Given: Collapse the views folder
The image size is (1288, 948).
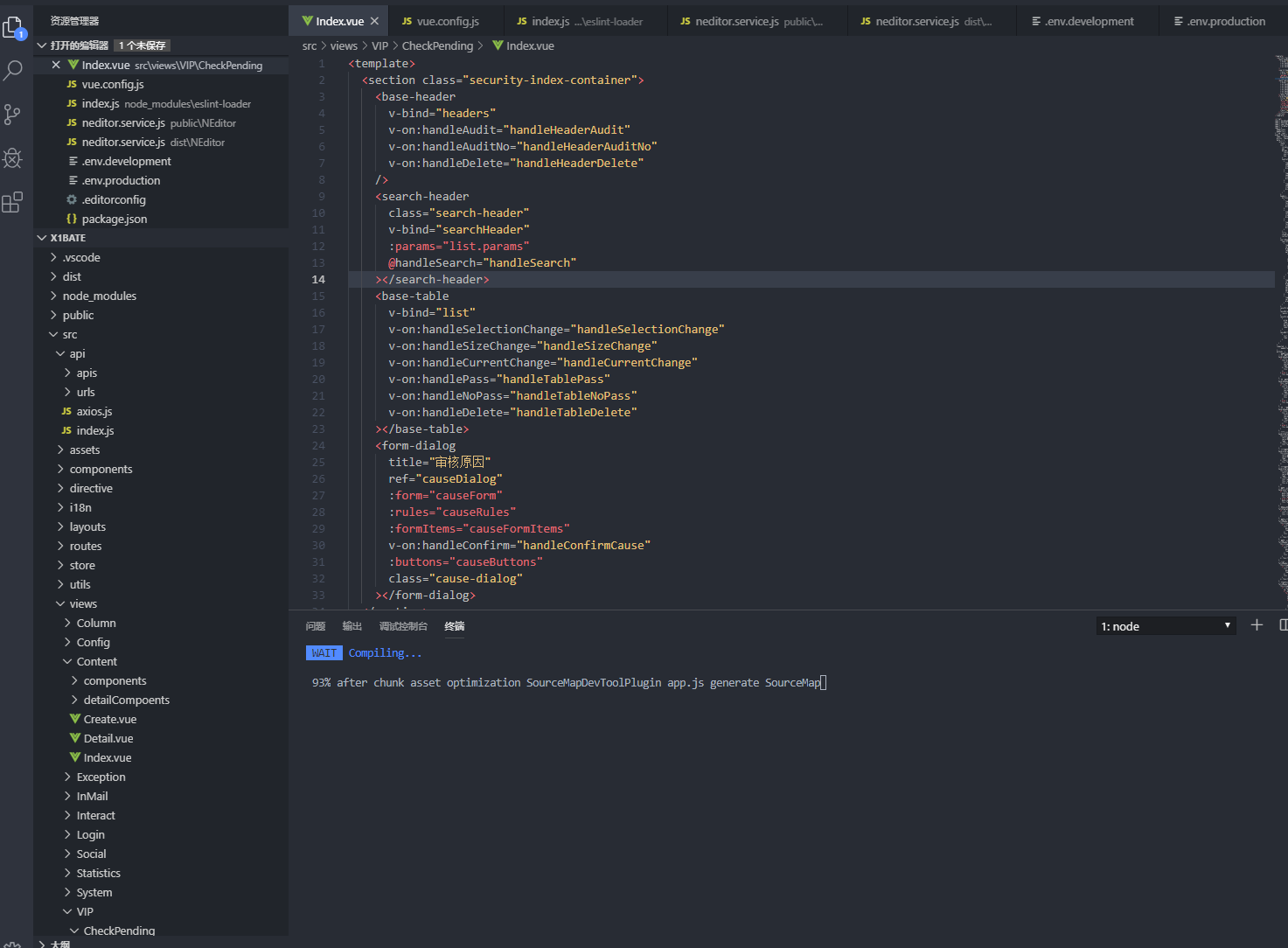Looking at the screenshot, I should tap(83, 603).
